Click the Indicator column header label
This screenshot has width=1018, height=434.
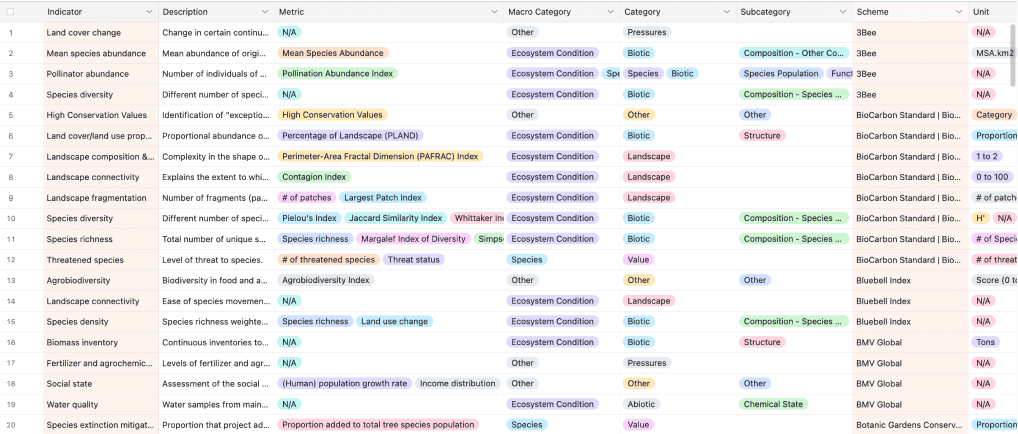[65, 12]
